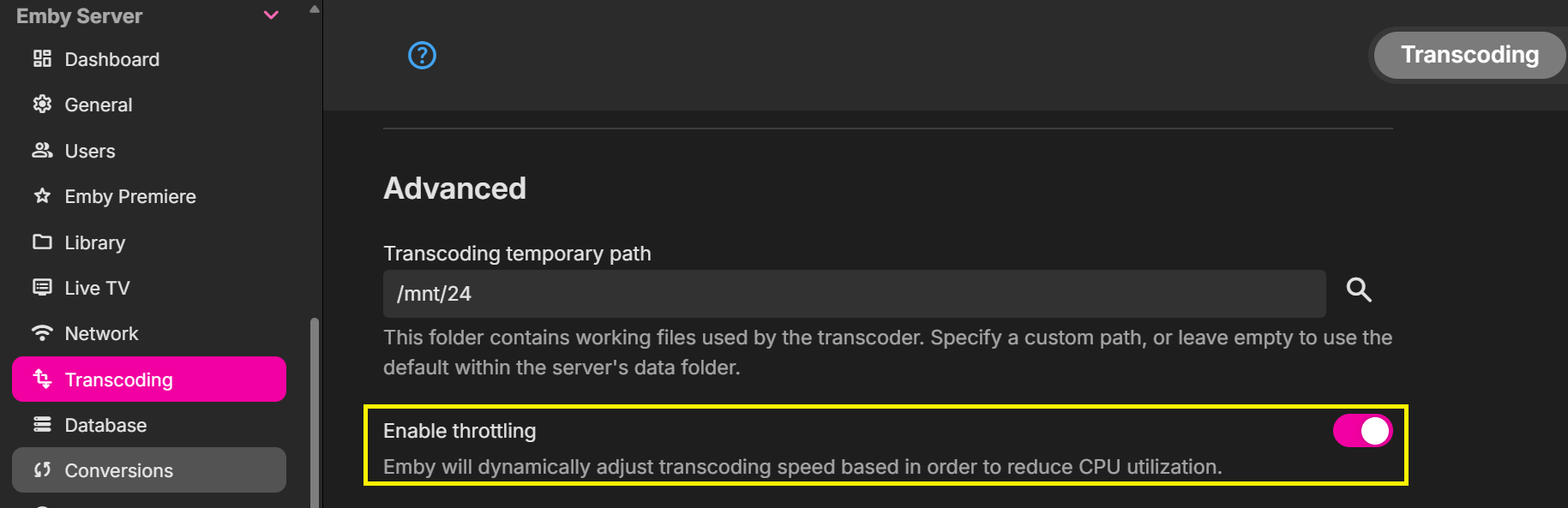
Task: Open the Library folder icon
Action: pos(42,242)
